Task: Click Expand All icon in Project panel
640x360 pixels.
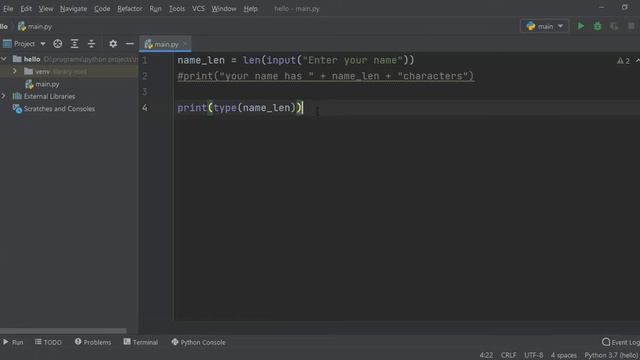Action: pos(74,44)
